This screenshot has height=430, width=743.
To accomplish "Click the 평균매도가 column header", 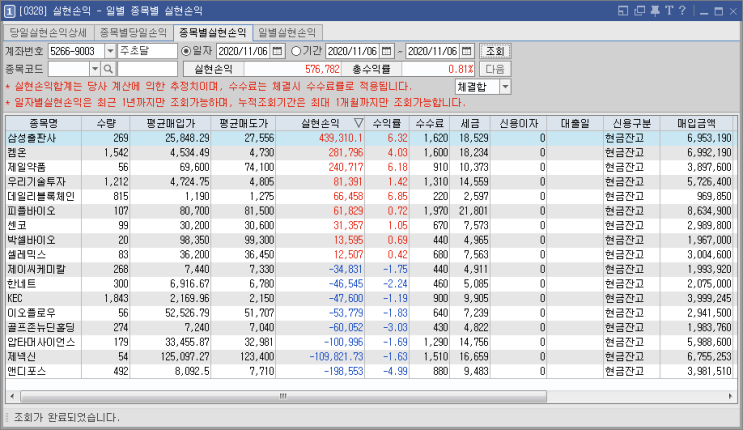I will [x=244, y=123].
